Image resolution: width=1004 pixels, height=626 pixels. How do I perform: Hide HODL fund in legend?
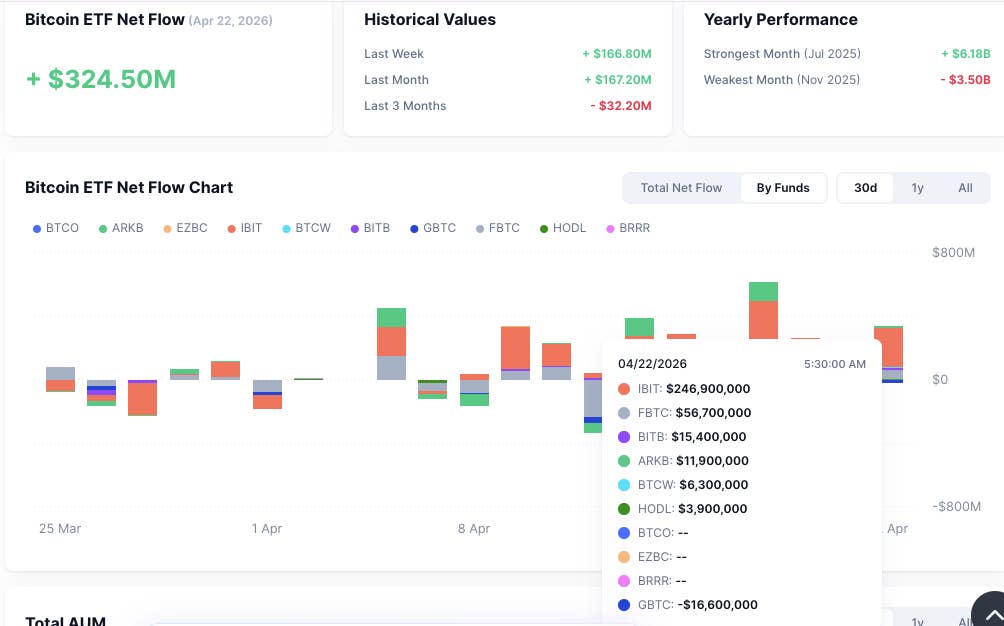tap(562, 228)
